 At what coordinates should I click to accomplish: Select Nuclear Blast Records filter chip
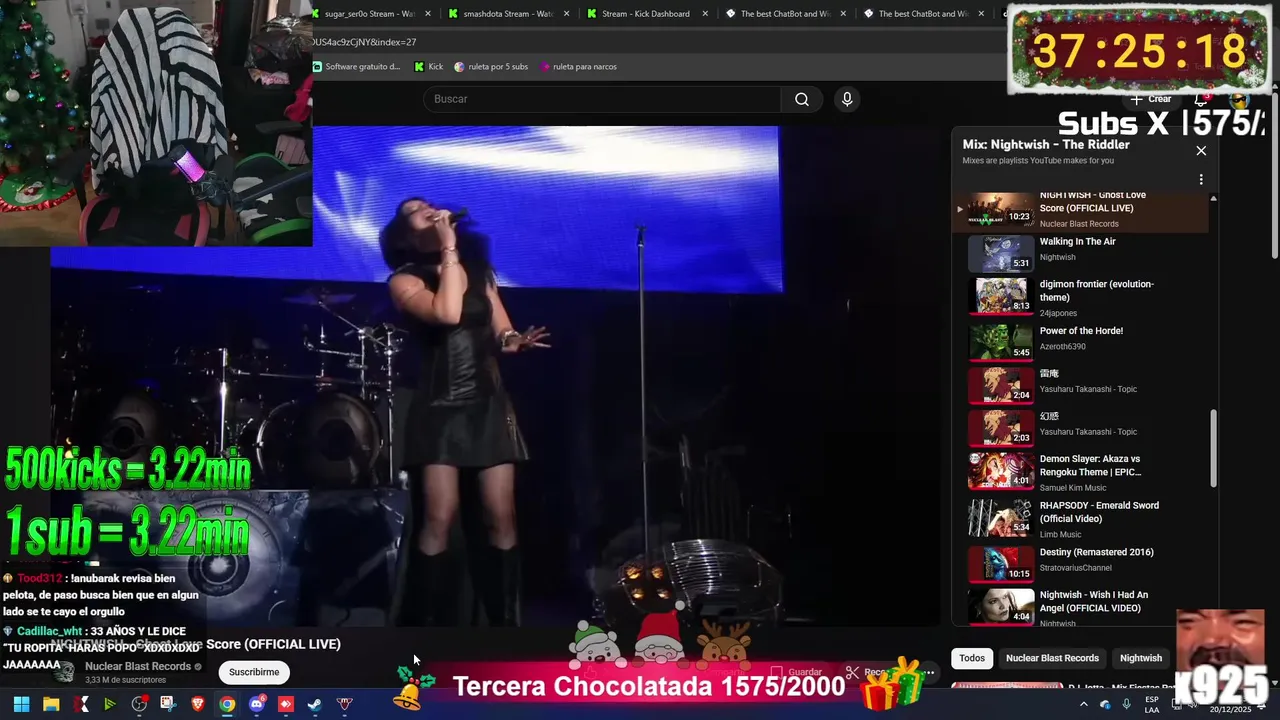1052,658
